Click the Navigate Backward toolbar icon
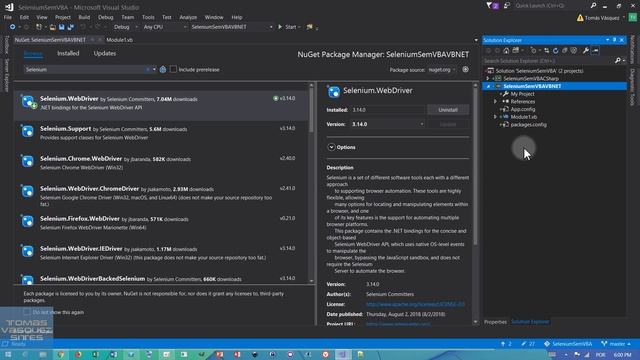This screenshot has width=640, height=360. [x=12, y=27]
